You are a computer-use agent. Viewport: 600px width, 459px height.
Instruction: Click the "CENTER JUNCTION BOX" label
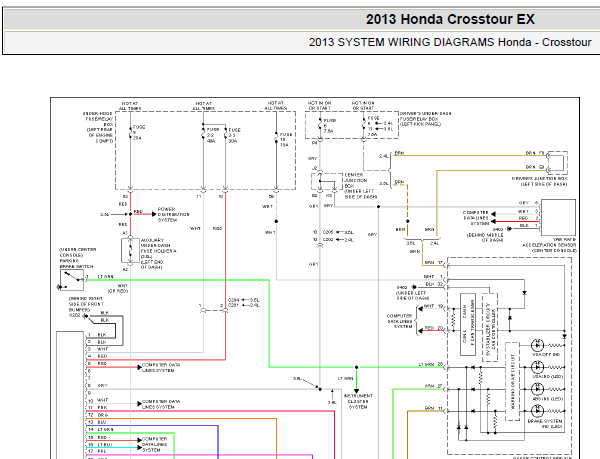[x=355, y=180]
